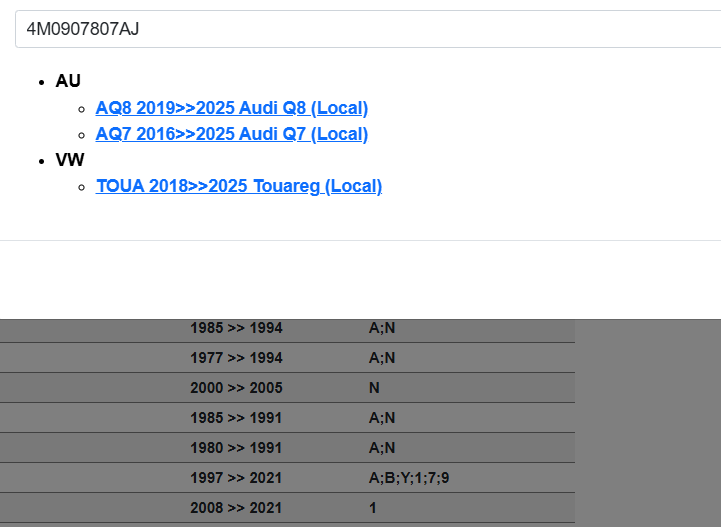Select the code 1 in the 2008 >> 2021 row
The width and height of the screenshot is (721, 527).
point(373,508)
